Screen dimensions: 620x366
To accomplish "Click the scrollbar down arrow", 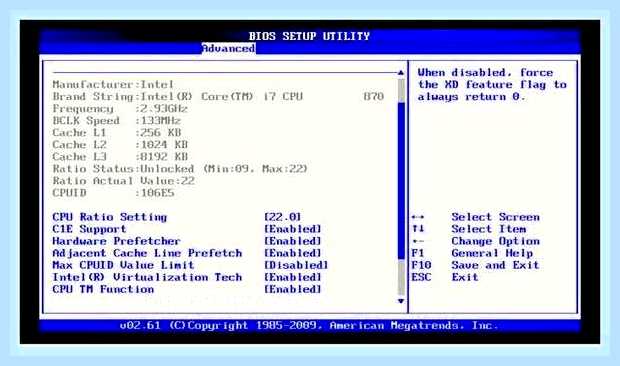I will tap(401, 301).
